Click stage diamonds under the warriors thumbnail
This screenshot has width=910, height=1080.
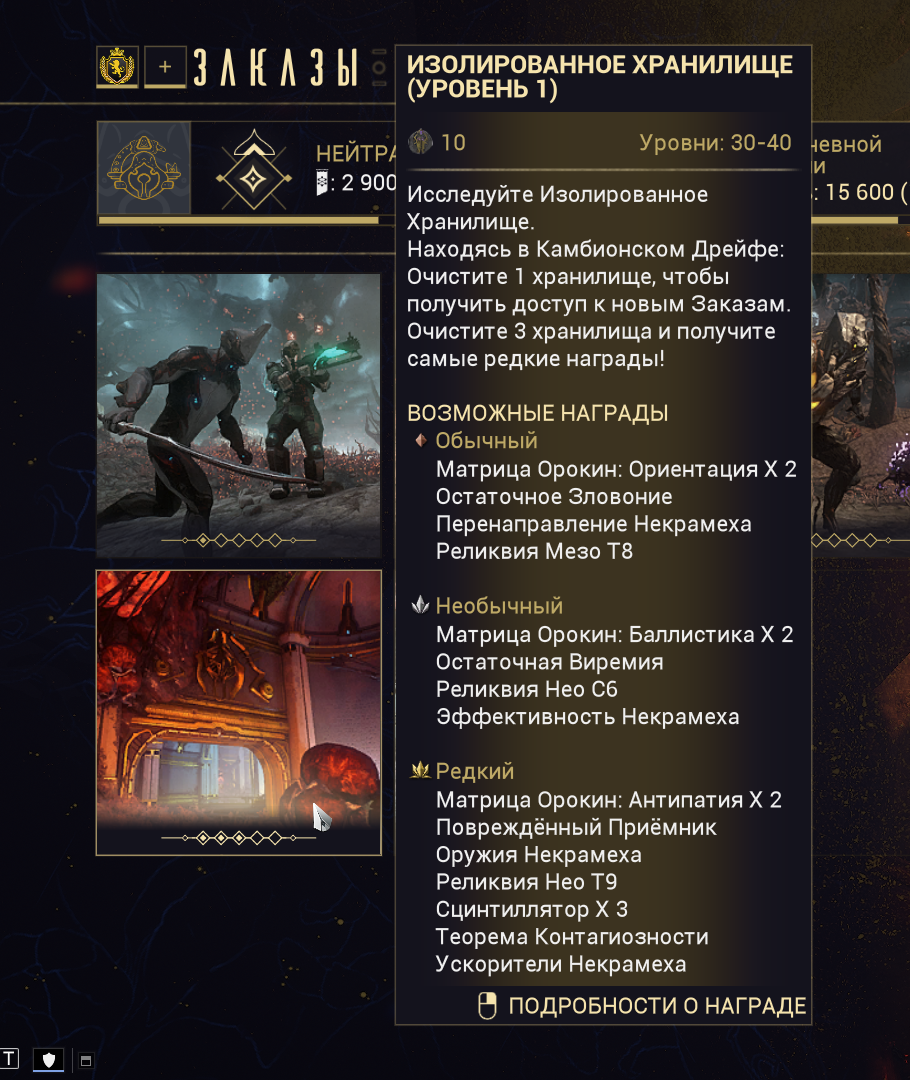238,541
